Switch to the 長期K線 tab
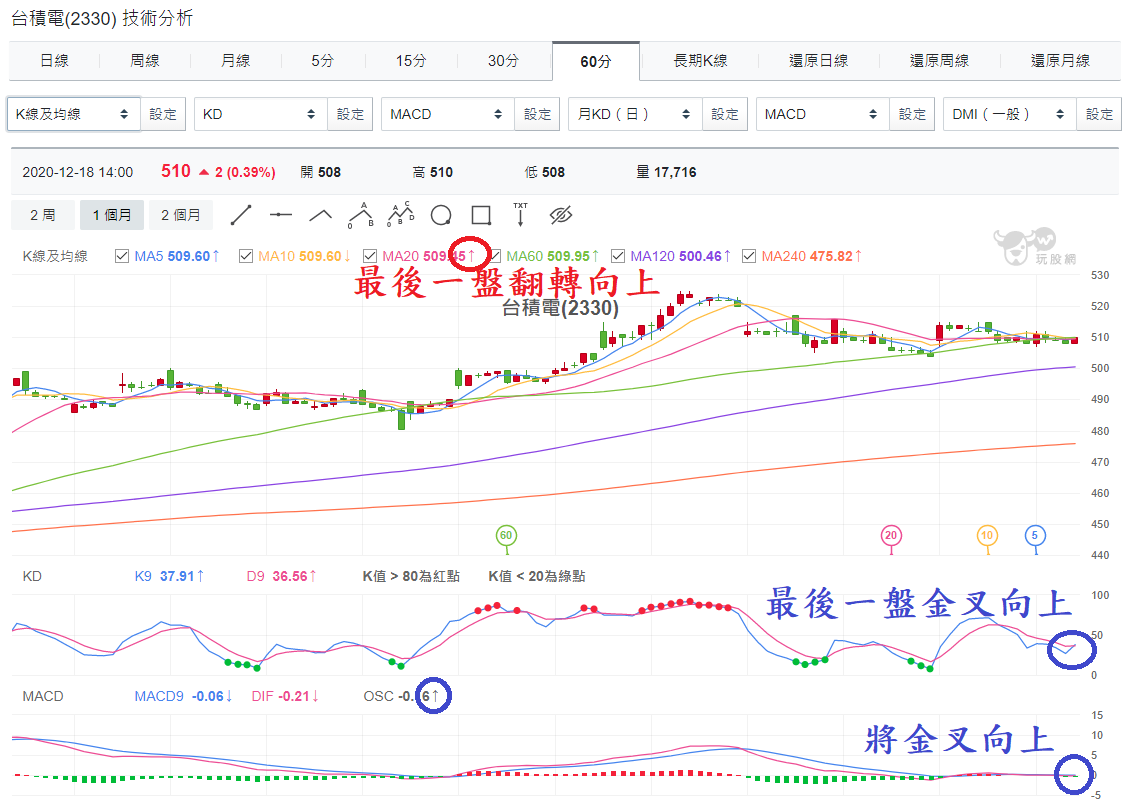The height and width of the screenshot is (806, 1143). [x=700, y=61]
